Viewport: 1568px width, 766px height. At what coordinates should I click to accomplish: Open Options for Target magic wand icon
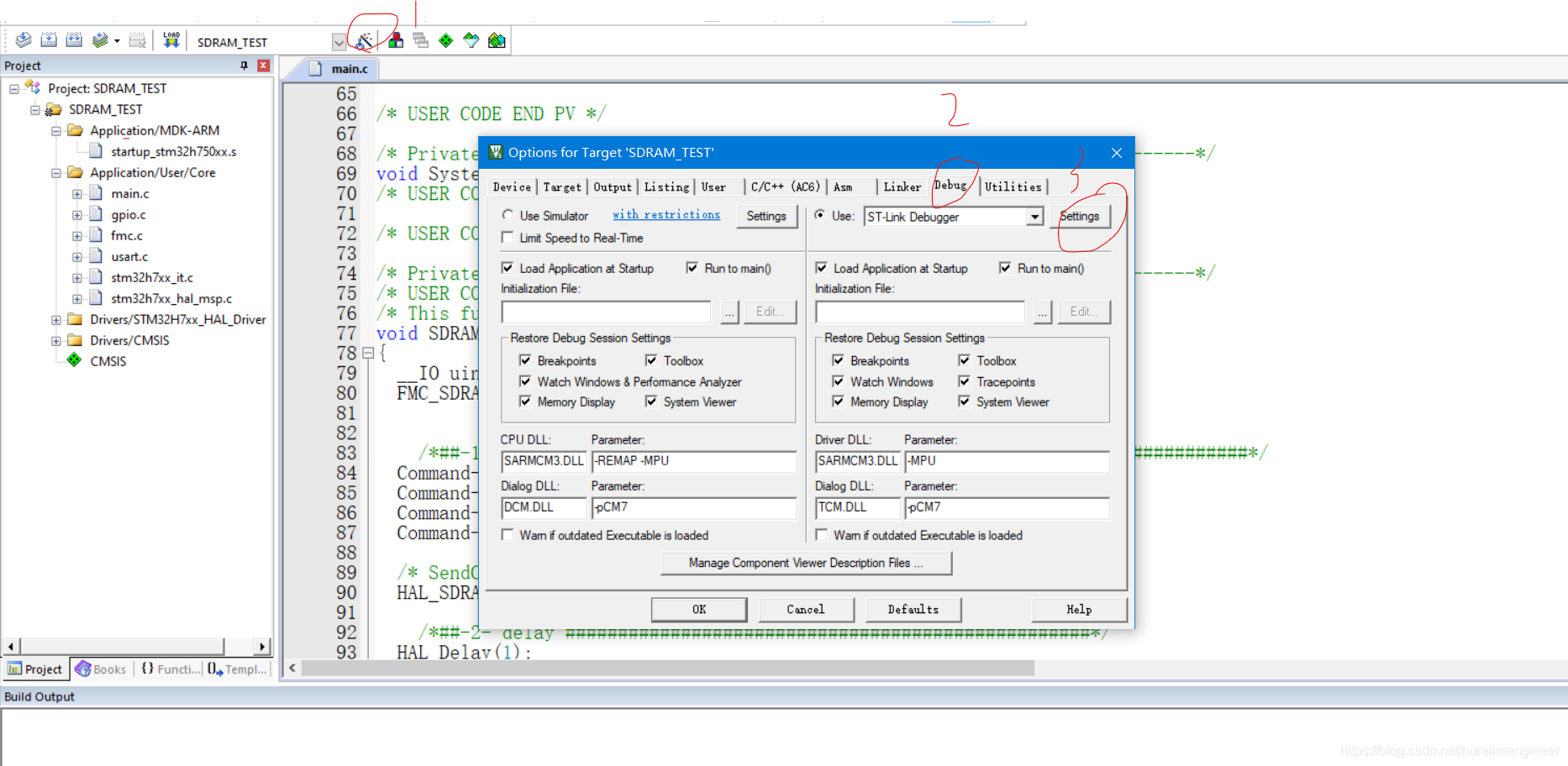click(x=365, y=40)
